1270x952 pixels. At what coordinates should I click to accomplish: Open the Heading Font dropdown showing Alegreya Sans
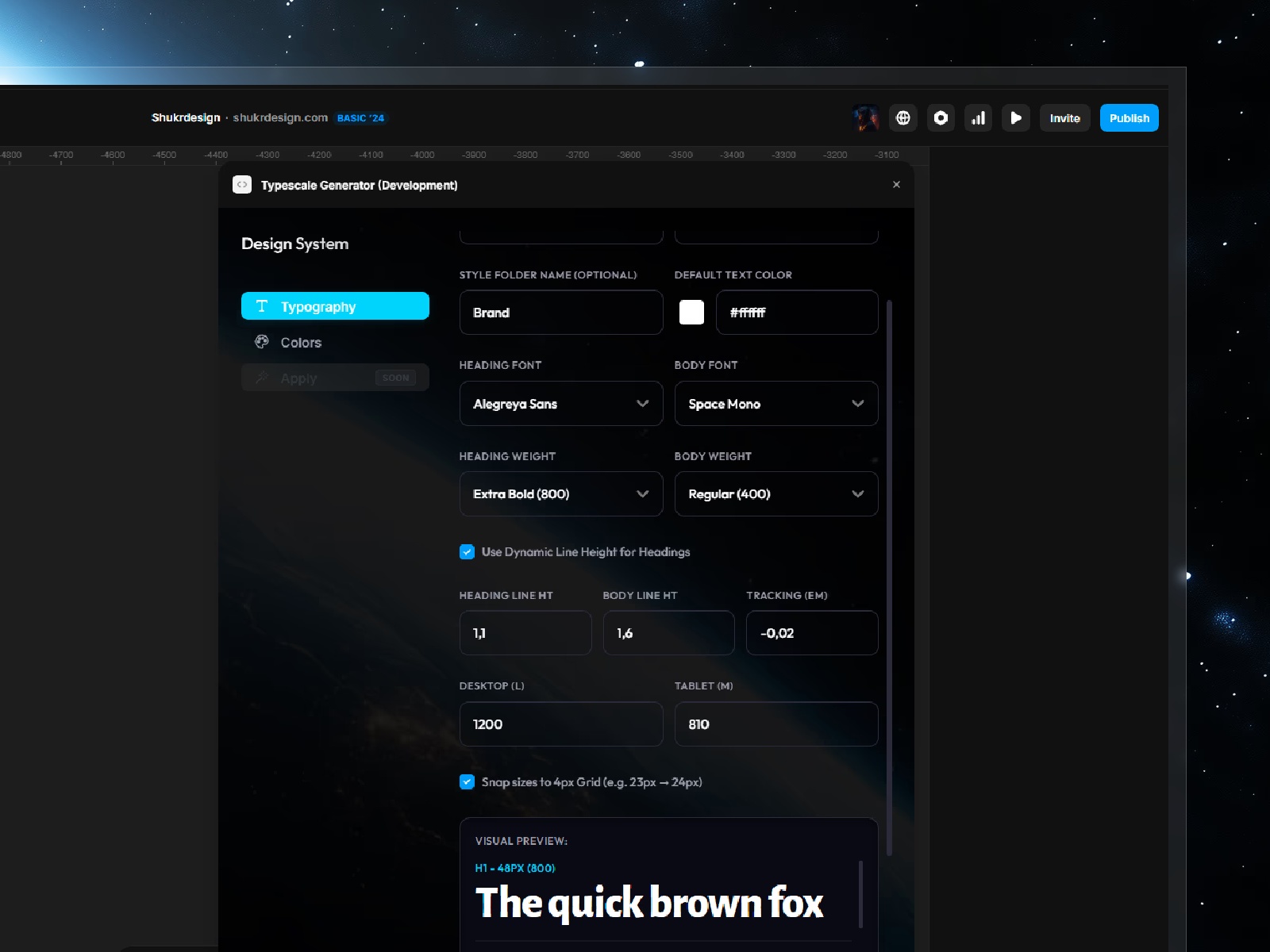[x=560, y=404]
